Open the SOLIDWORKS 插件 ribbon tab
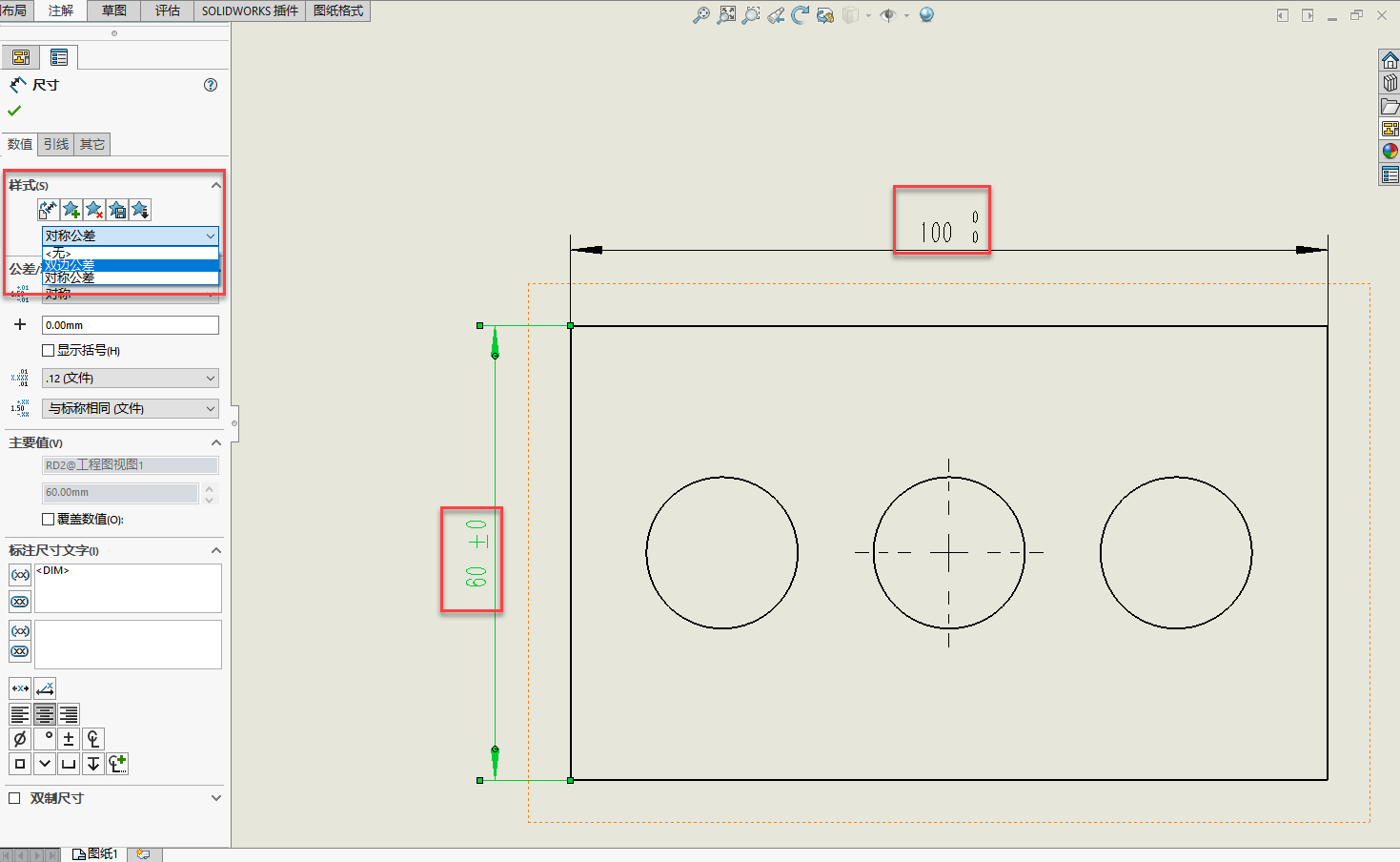The width and height of the screenshot is (1400, 862). [250, 10]
